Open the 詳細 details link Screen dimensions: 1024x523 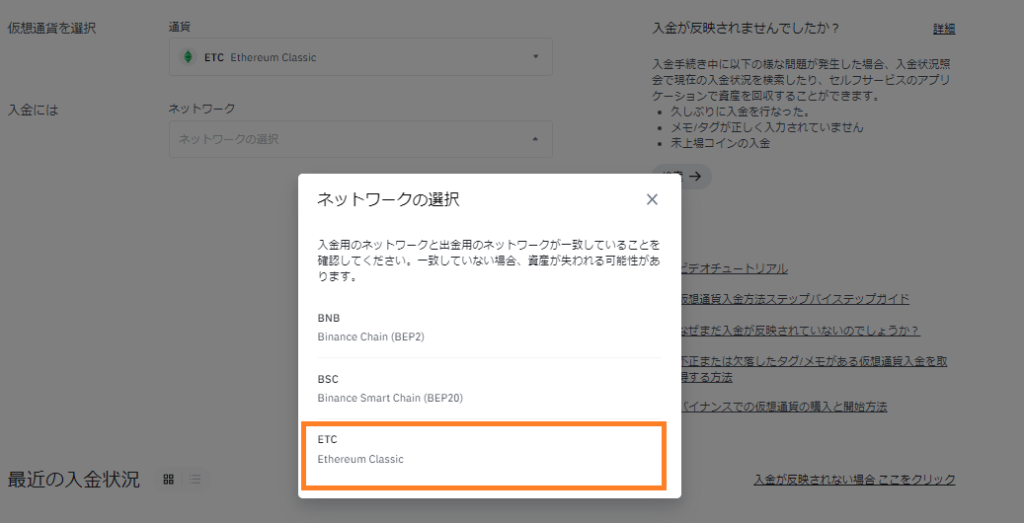pyautogui.click(x=944, y=29)
